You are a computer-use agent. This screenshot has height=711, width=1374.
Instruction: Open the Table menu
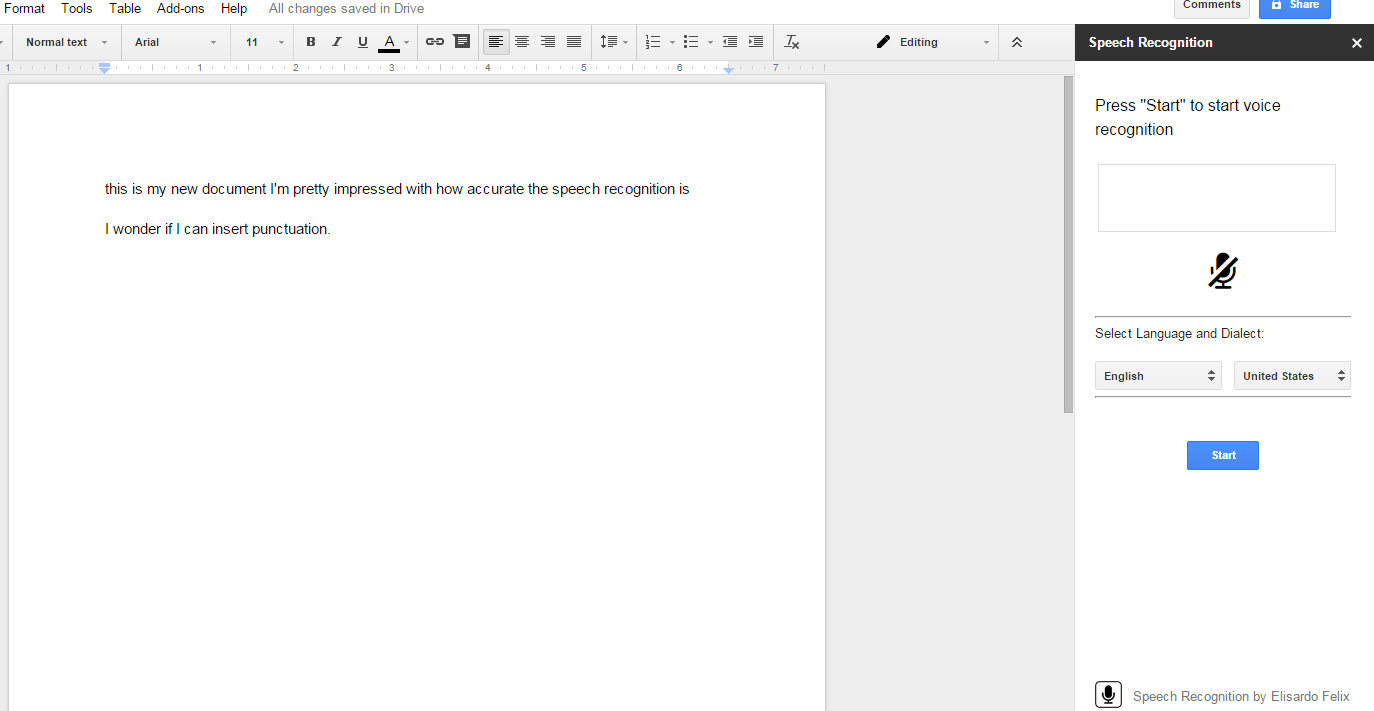(x=125, y=8)
